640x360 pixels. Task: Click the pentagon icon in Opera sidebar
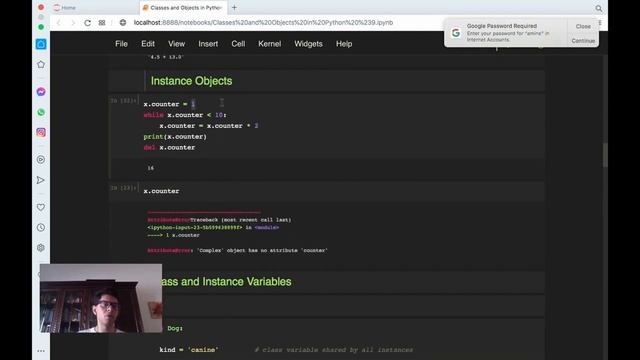(41, 64)
